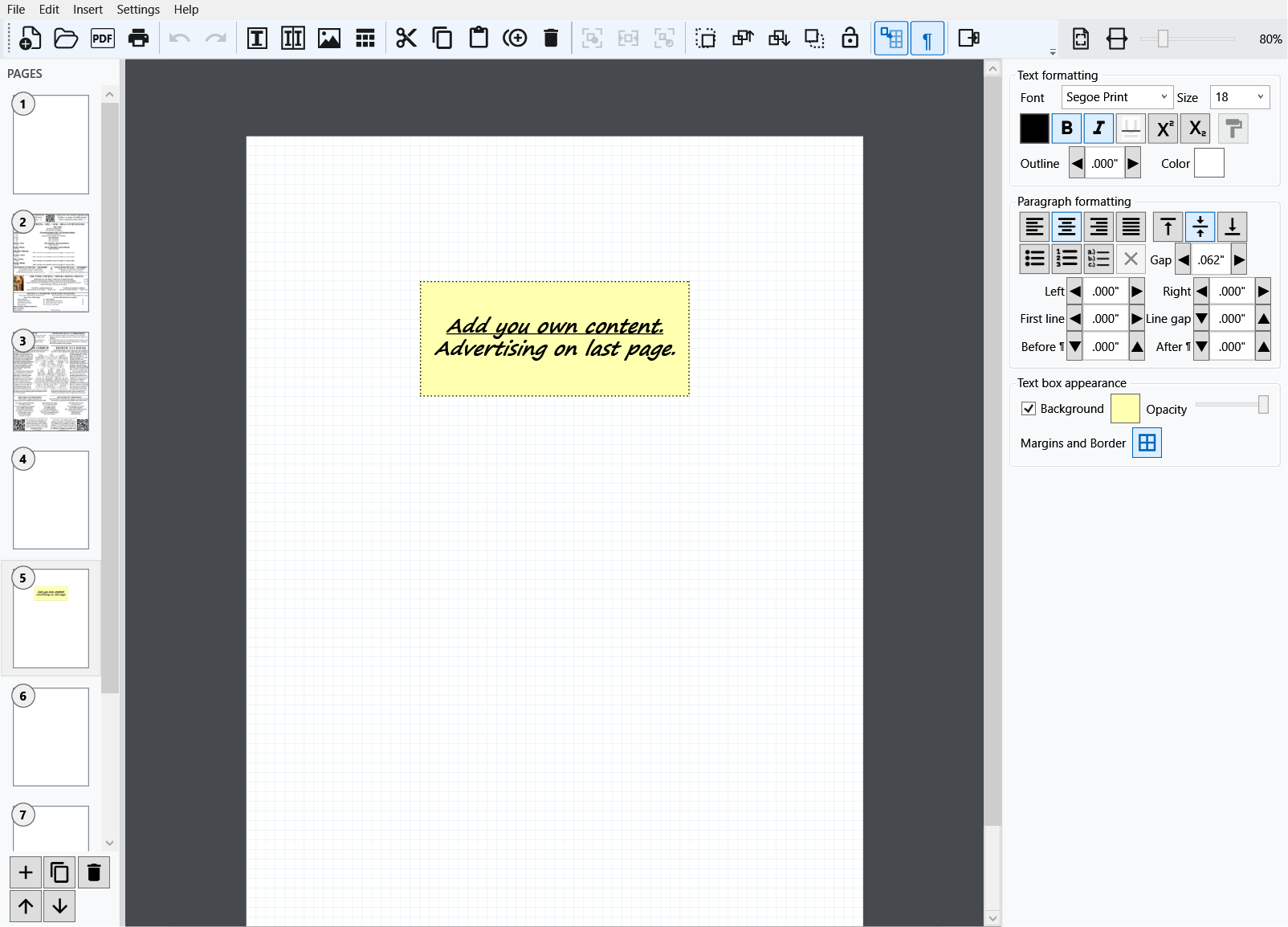
Task: Uncheck the Background checkbox
Action: [x=1029, y=409]
